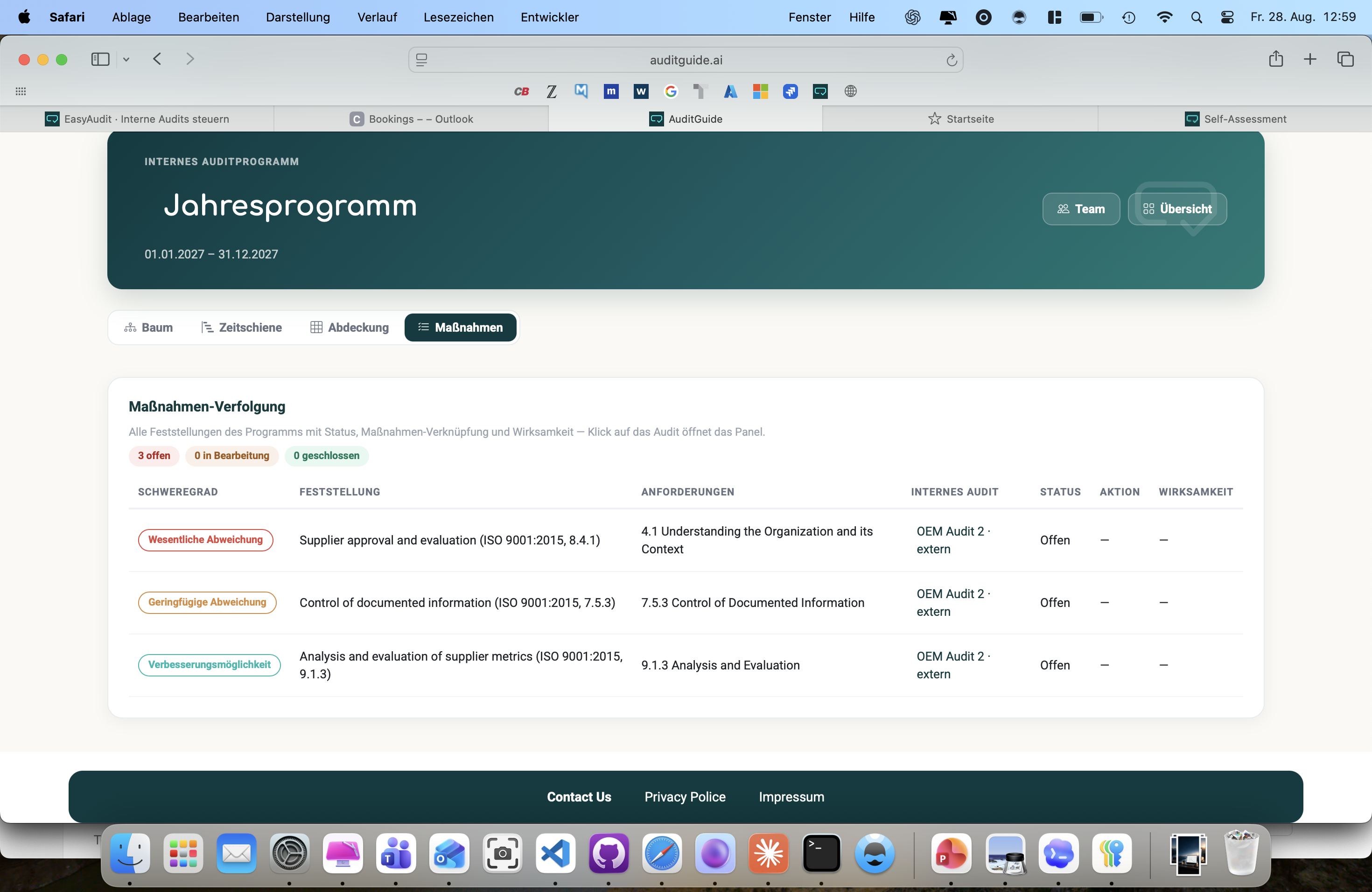Open the dark blue lowercase m bookmark
This screenshot has height=892, width=1372.
pos(611,91)
